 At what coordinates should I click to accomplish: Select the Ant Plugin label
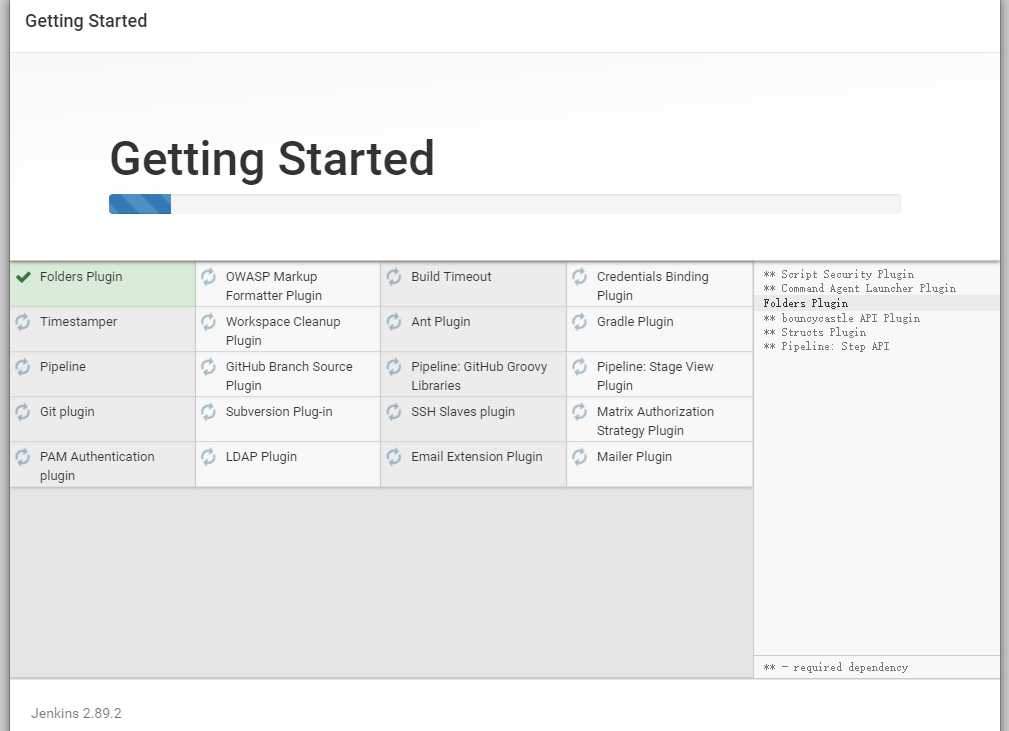coord(441,322)
